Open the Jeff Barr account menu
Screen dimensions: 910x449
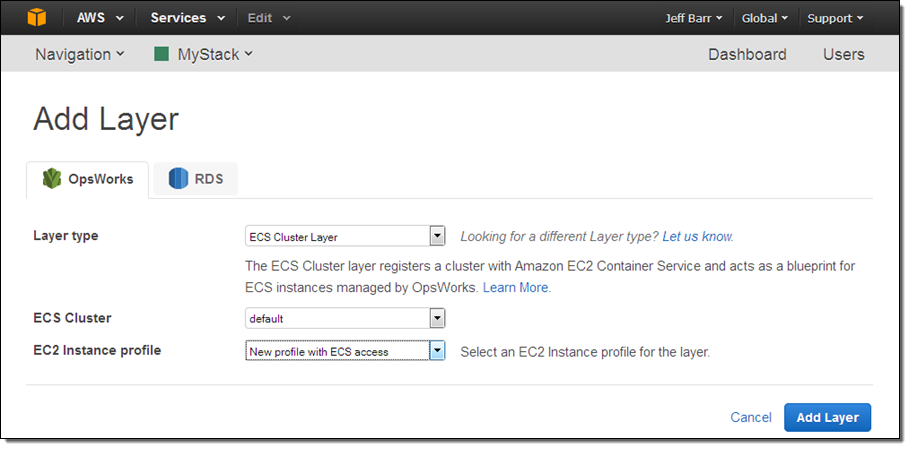point(693,18)
